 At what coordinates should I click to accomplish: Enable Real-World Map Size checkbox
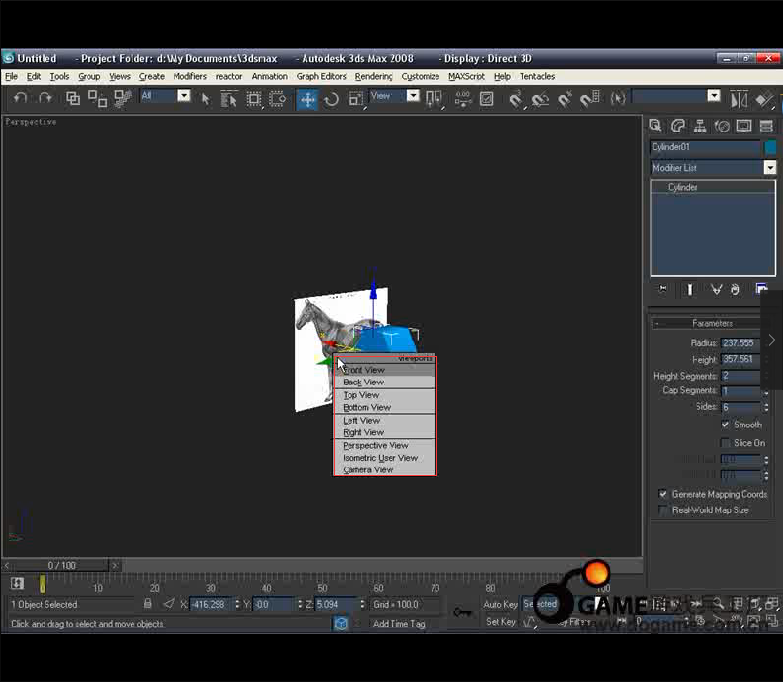coord(663,510)
